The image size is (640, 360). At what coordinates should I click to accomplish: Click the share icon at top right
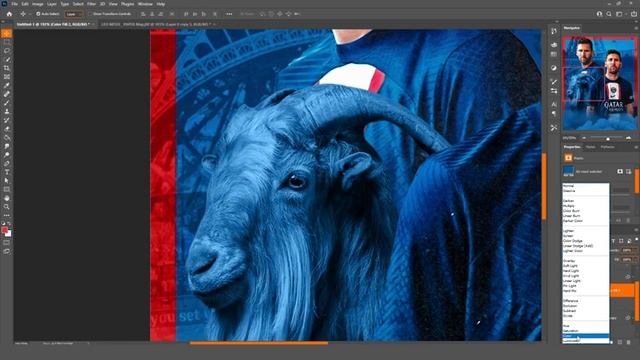point(634,14)
